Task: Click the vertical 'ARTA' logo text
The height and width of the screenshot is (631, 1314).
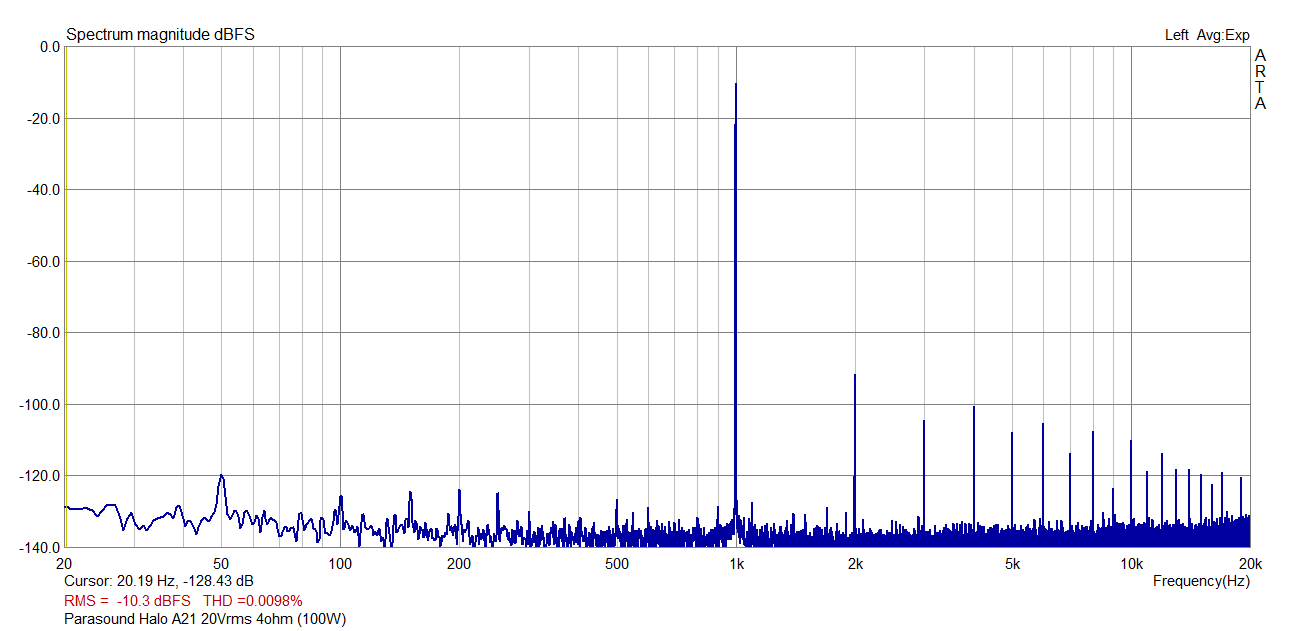Action: tap(1260, 79)
